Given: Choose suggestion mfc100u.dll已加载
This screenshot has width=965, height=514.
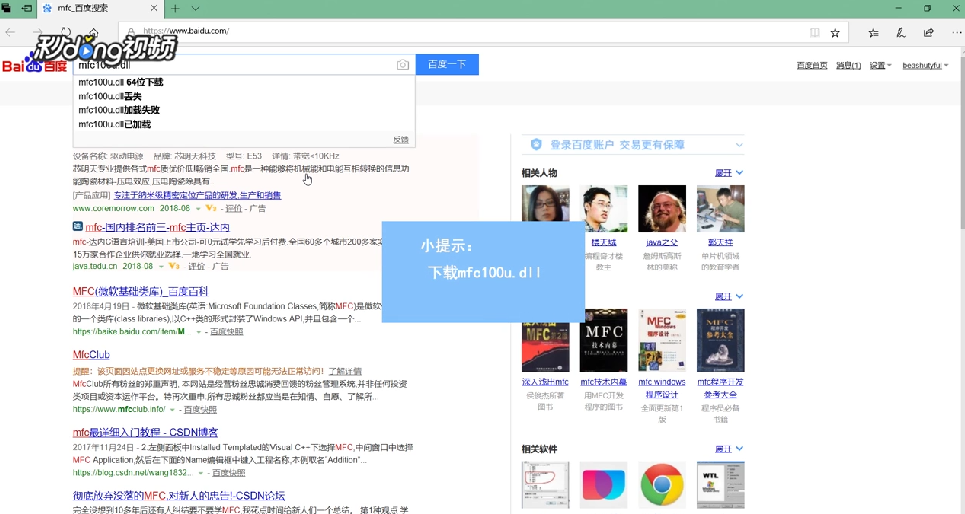Looking at the screenshot, I should coord(244,124).
